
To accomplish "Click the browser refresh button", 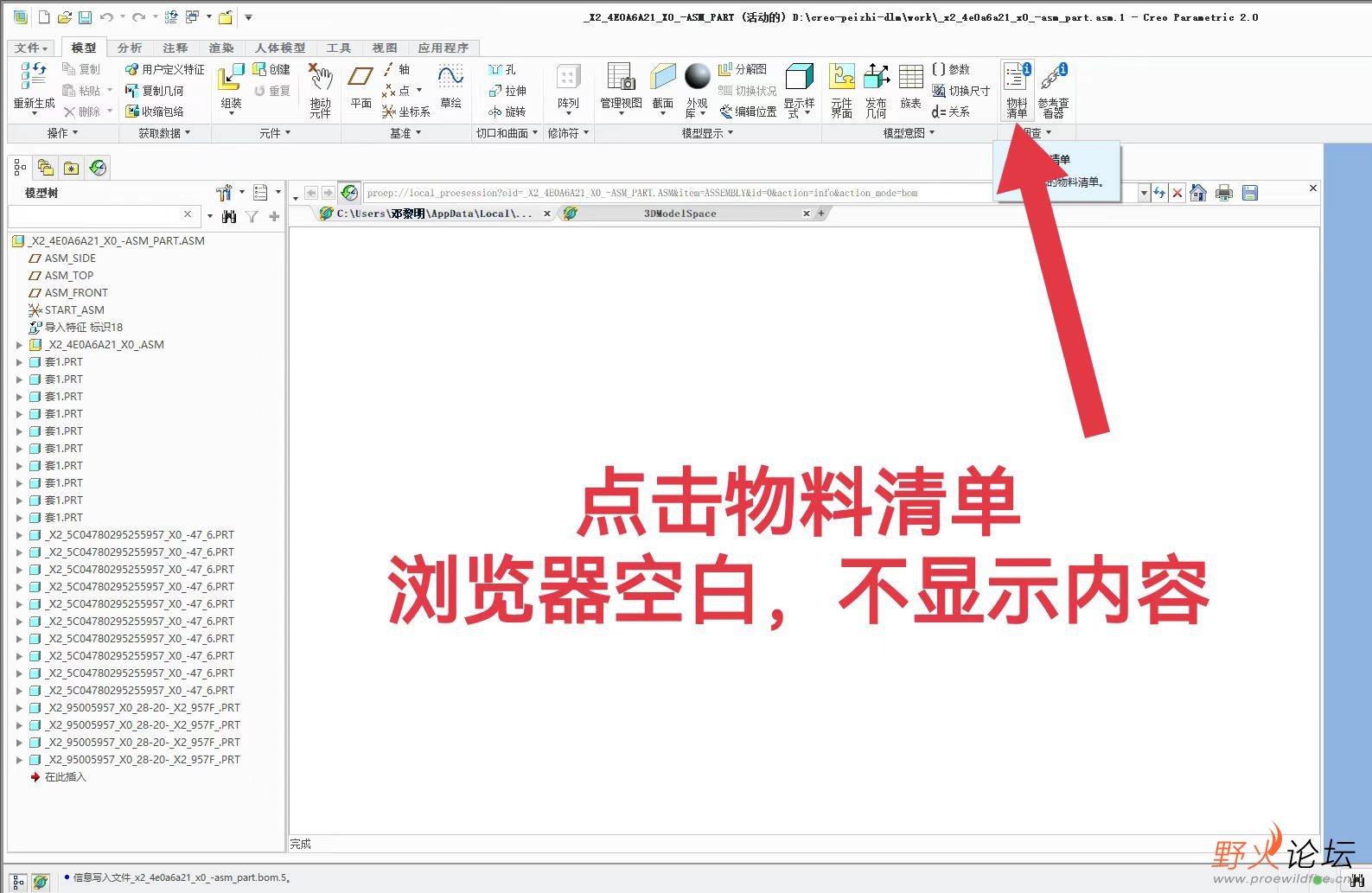I will [x=1158, y=193].
